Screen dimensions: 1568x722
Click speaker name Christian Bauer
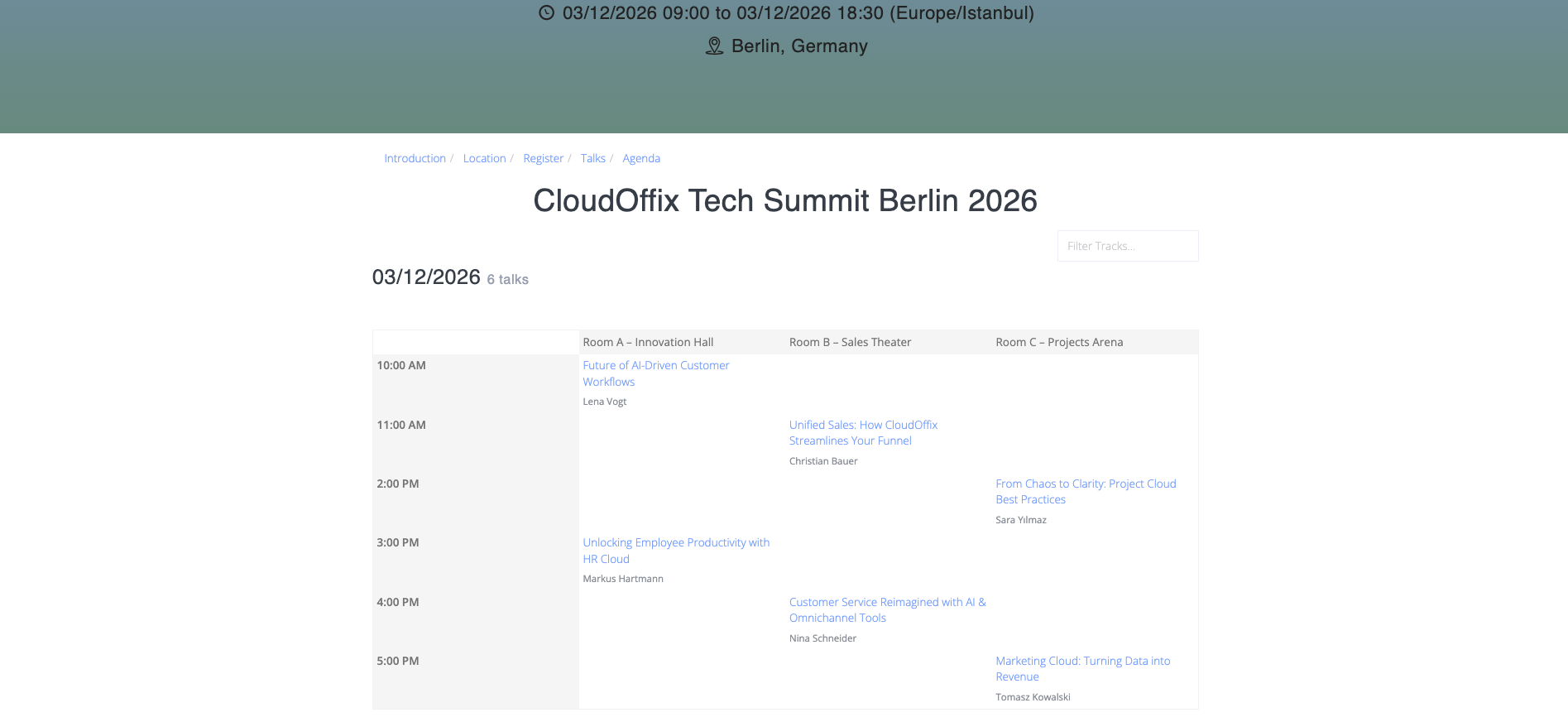(x=823, y=461)
